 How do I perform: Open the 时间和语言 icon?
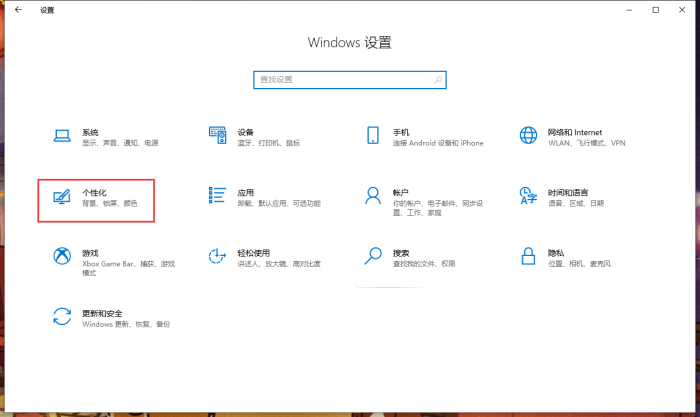point(529,196)
